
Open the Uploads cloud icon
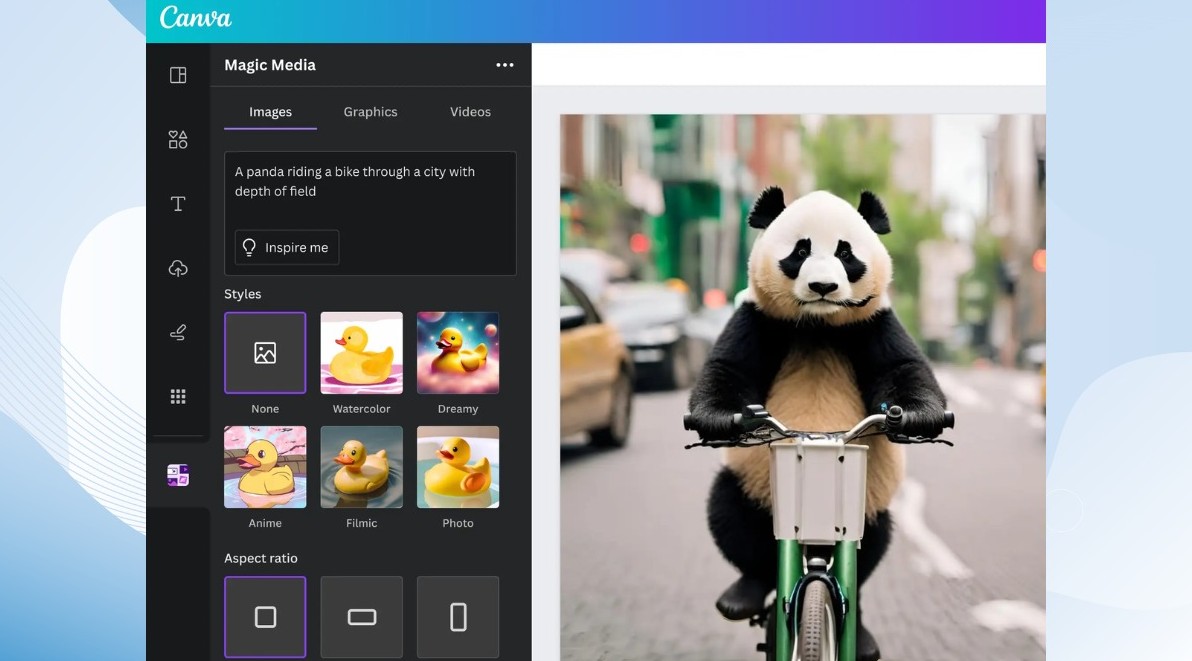point(178,268)
